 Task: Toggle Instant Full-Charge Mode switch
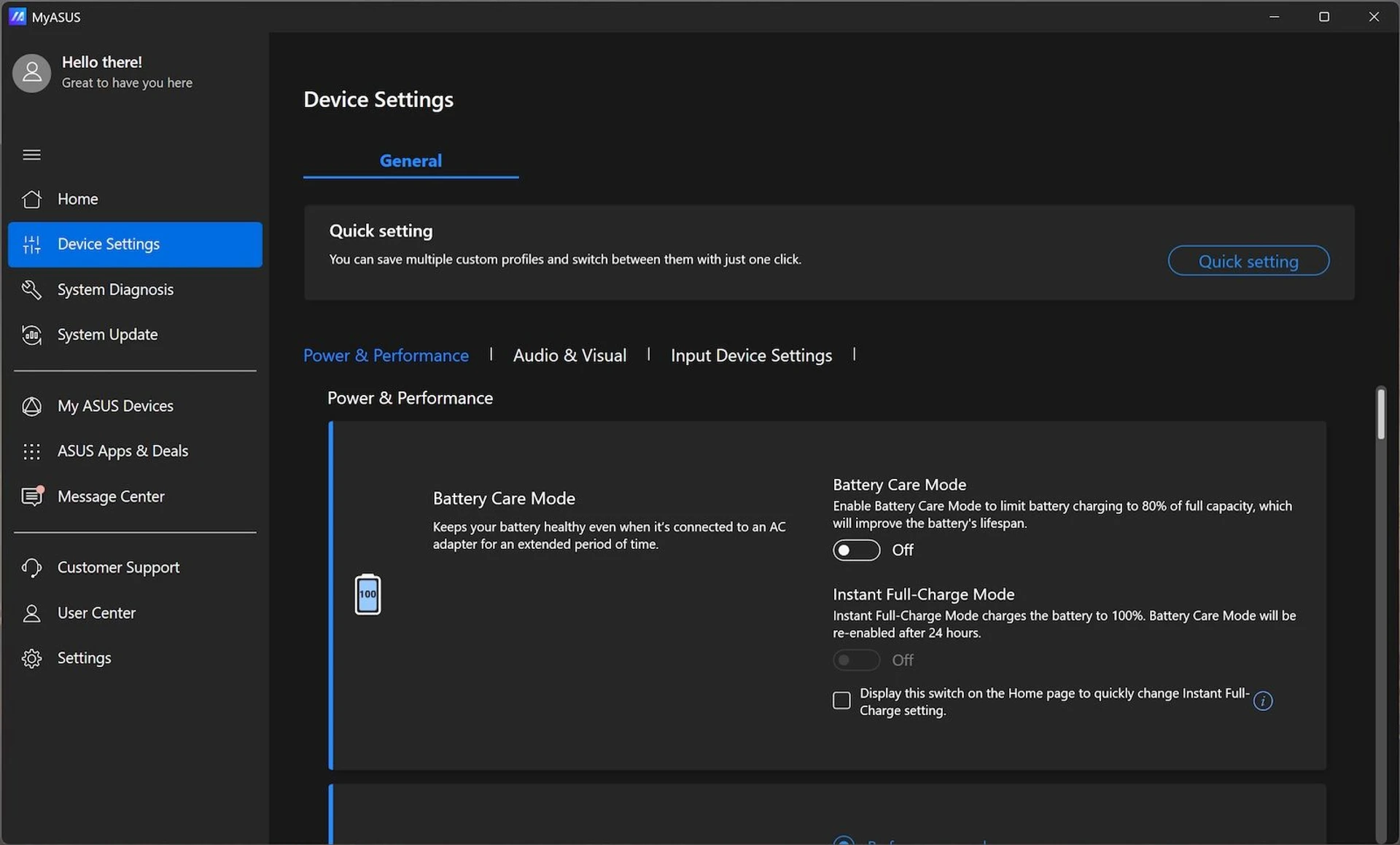(856, 660)
